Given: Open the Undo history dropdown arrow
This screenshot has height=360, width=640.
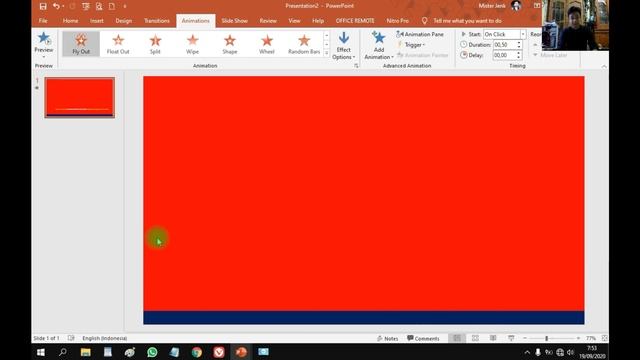Looking at the screenshot, I should [x=63, y=6].
